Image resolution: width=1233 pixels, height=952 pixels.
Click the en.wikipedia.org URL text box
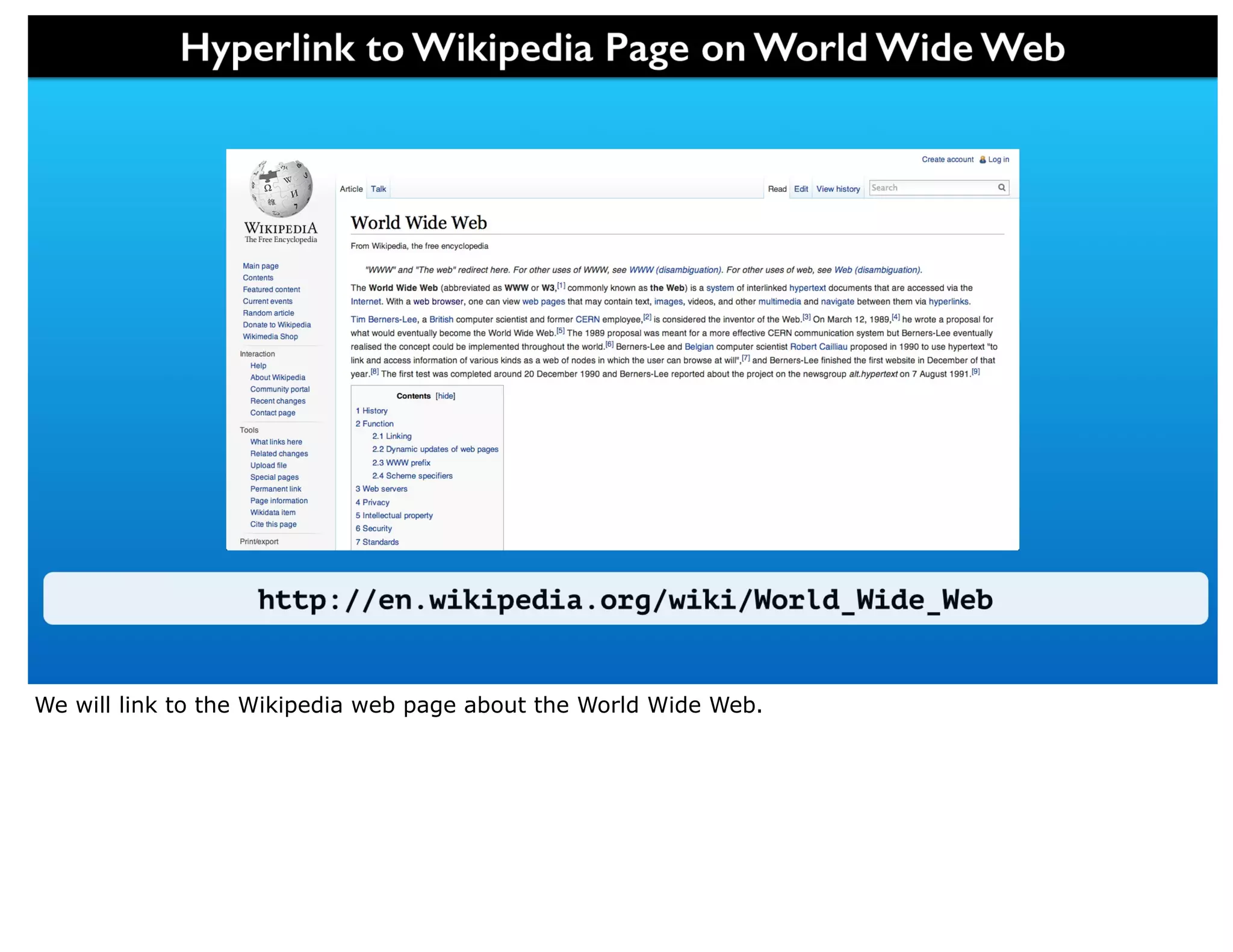626,599
